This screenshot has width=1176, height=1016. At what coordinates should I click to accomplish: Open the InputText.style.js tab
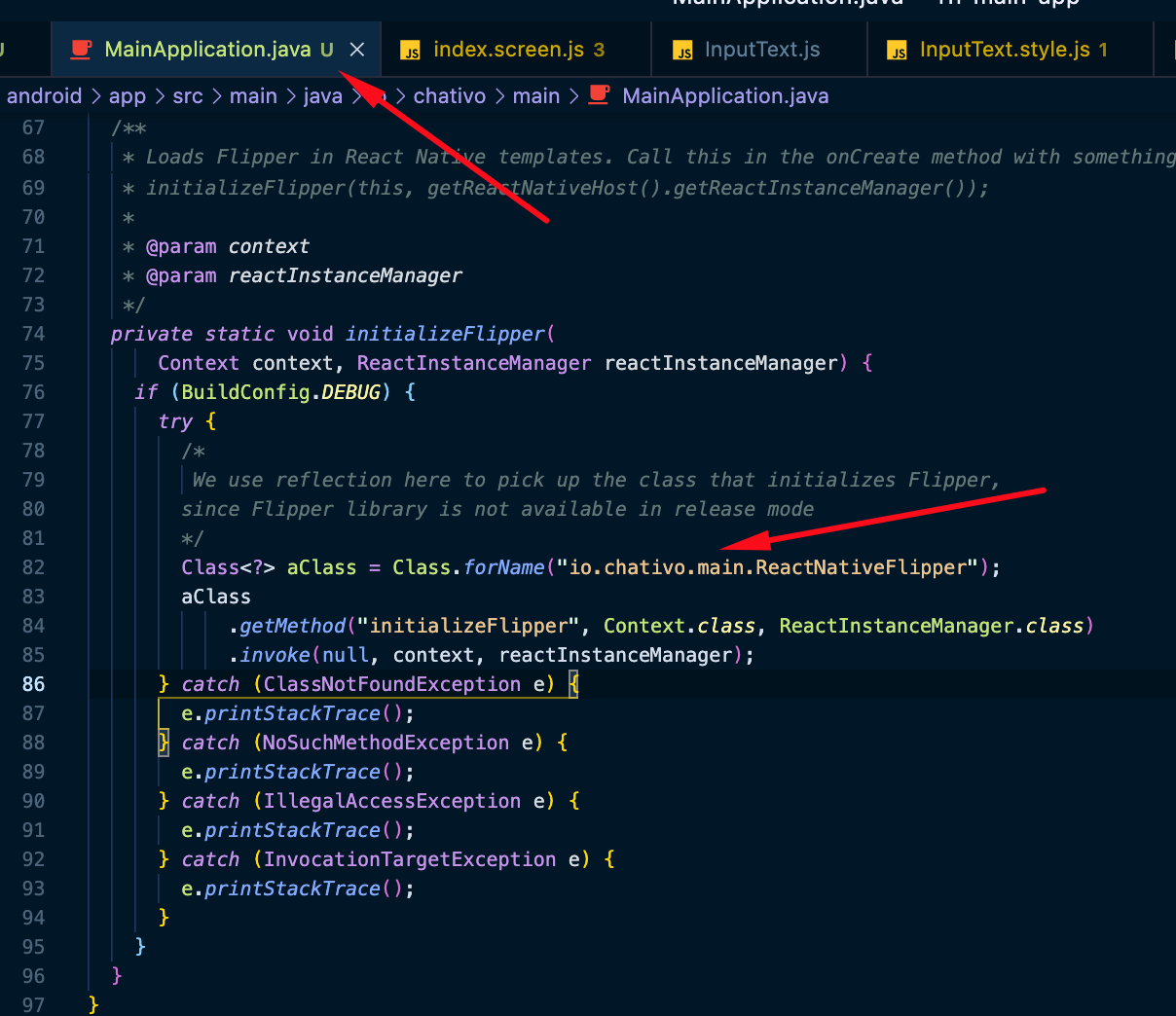coord(1010,50)
